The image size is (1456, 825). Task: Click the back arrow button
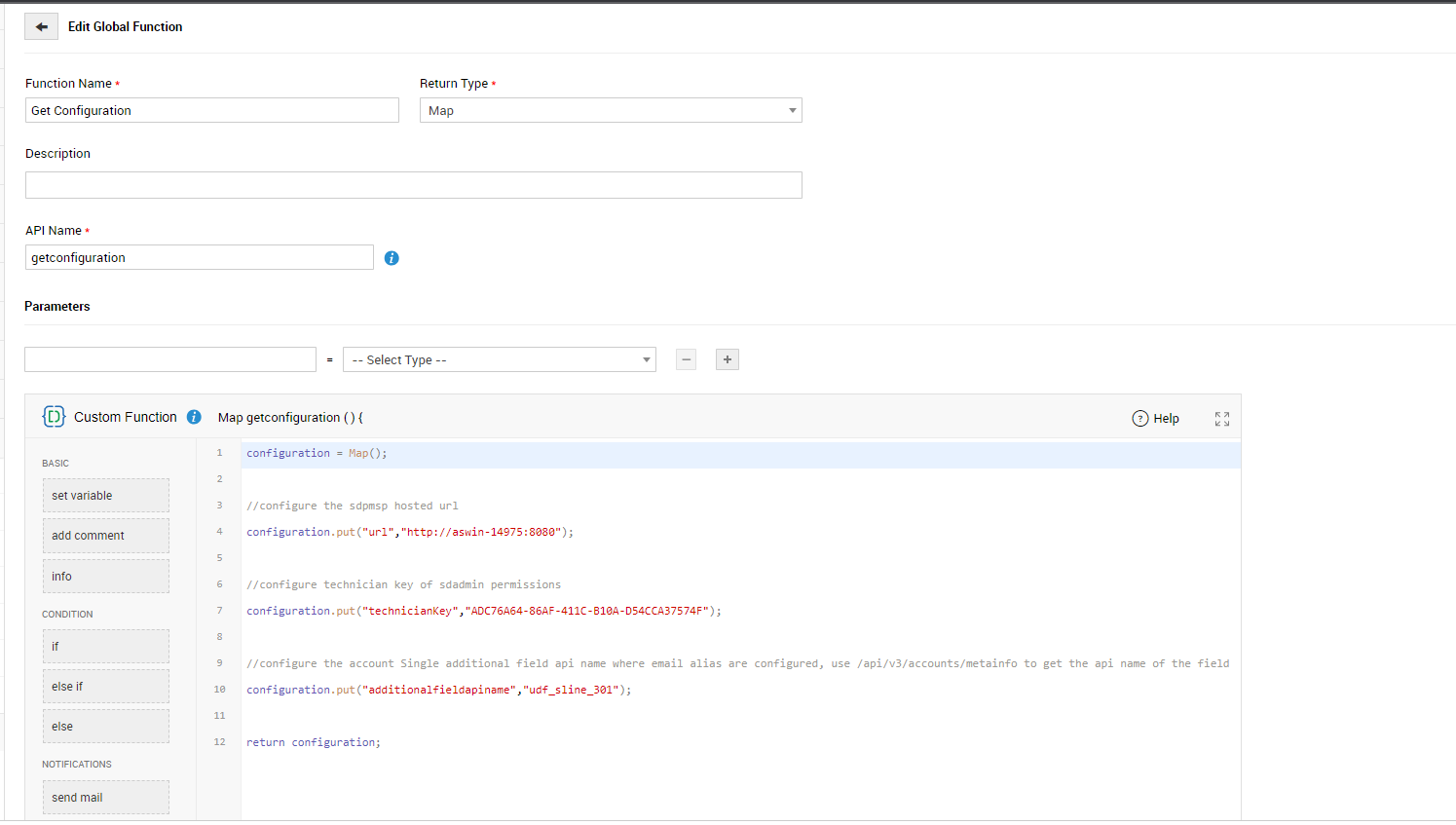click(41, 27)
